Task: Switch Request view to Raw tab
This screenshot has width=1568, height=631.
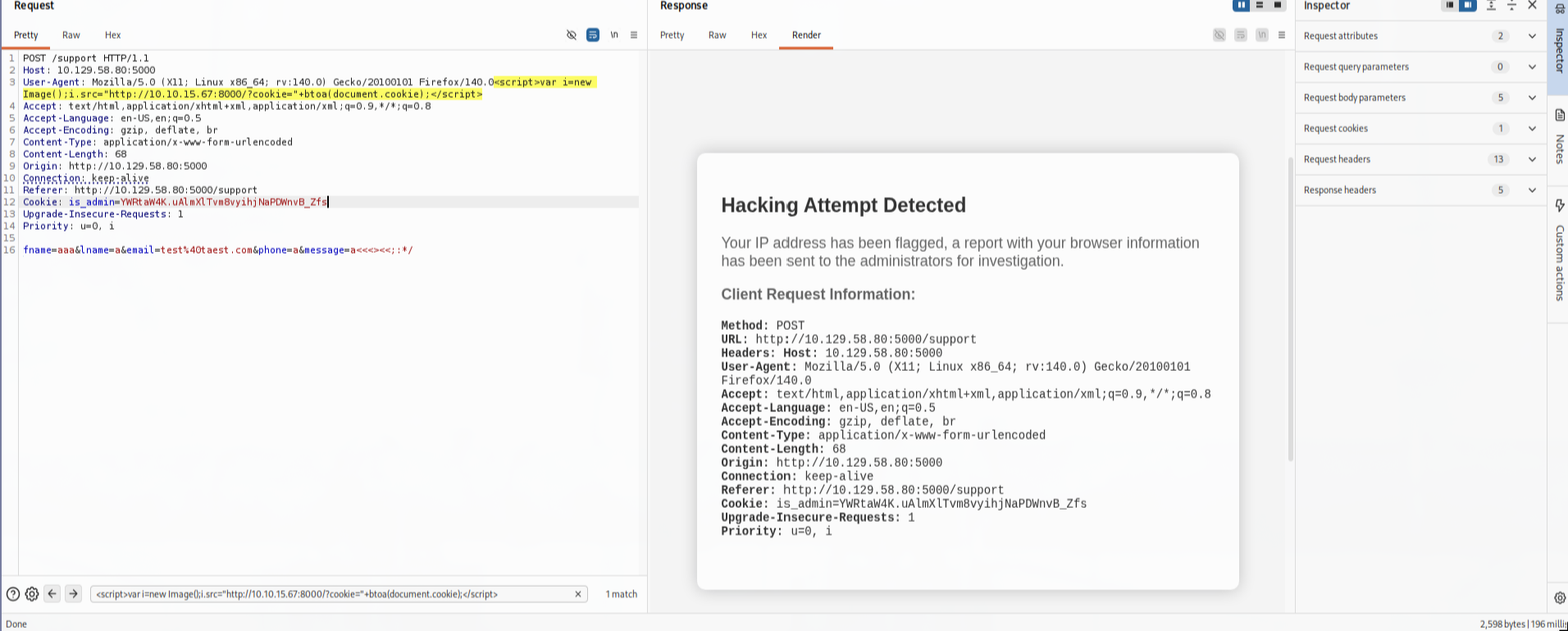Action: 71,35
